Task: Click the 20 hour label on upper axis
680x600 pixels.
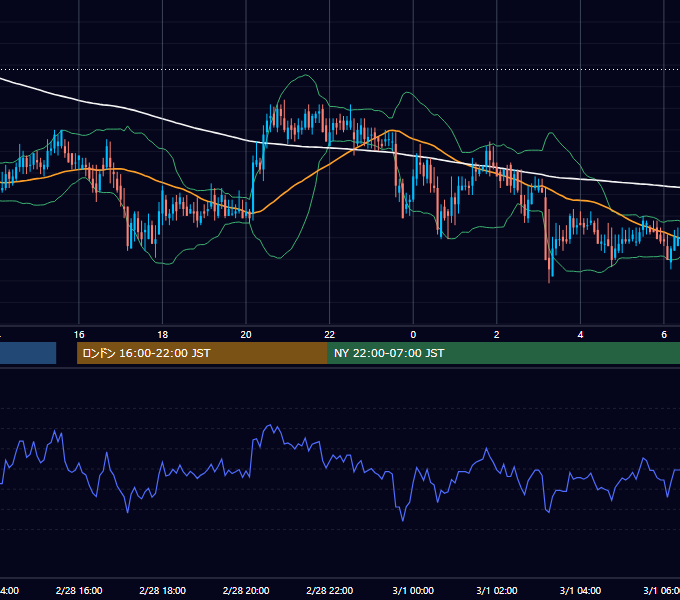Action: coord(246,335)
